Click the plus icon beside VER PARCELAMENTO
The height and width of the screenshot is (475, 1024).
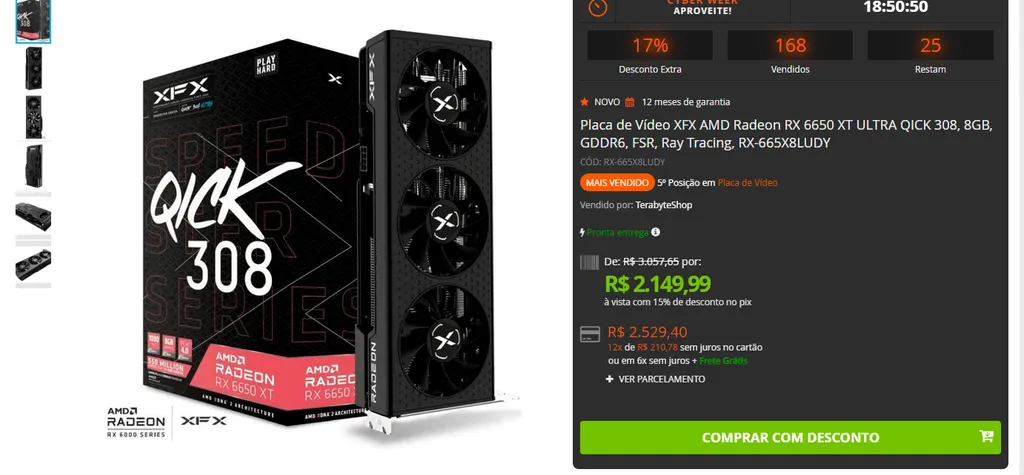(x=609, y=379)
